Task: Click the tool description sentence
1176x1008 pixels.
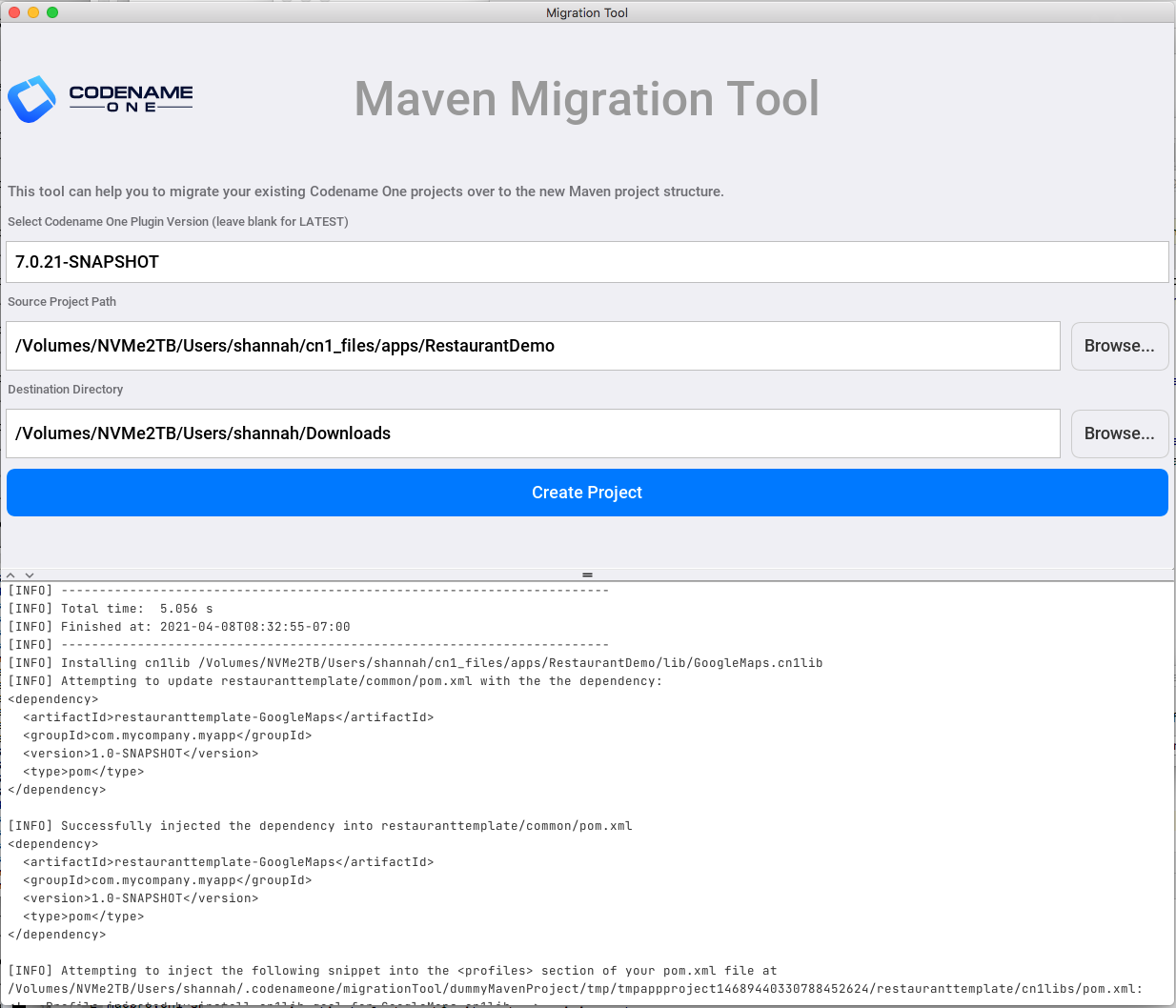Action: [x=366, y=192]
